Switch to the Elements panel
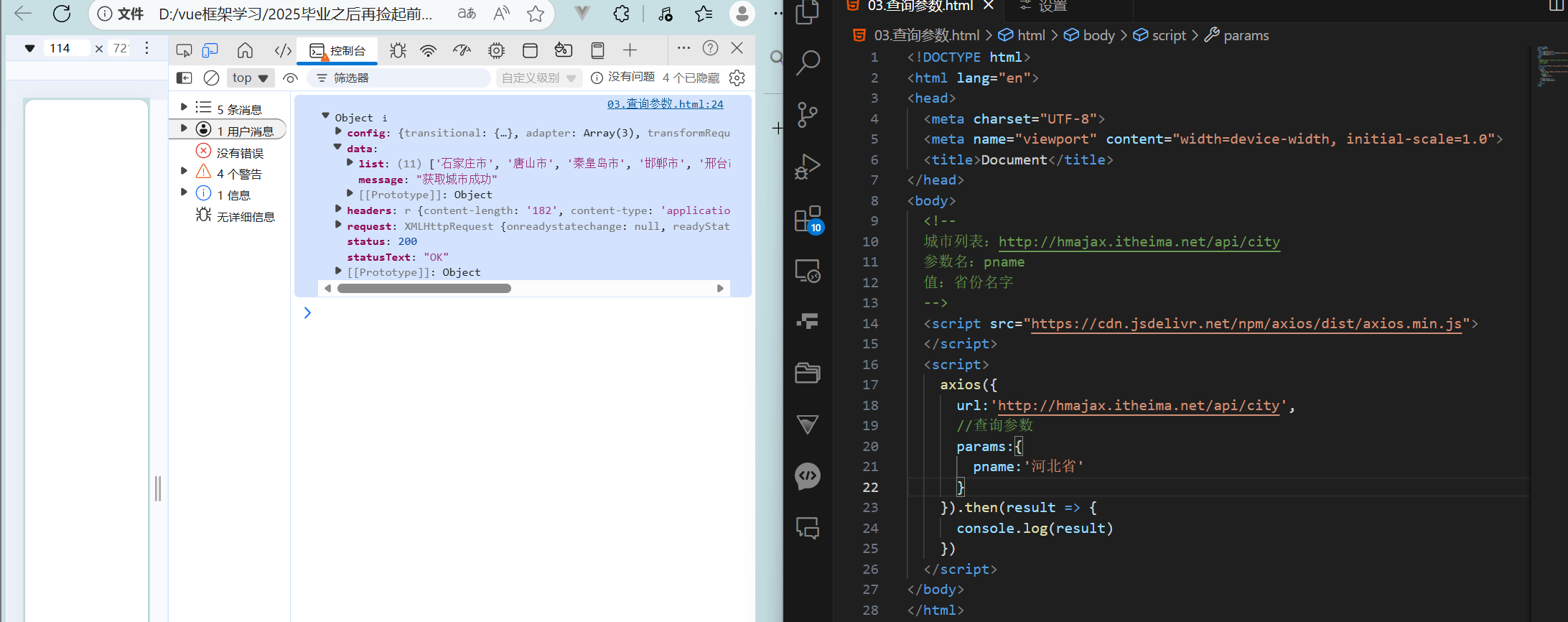 283,50
